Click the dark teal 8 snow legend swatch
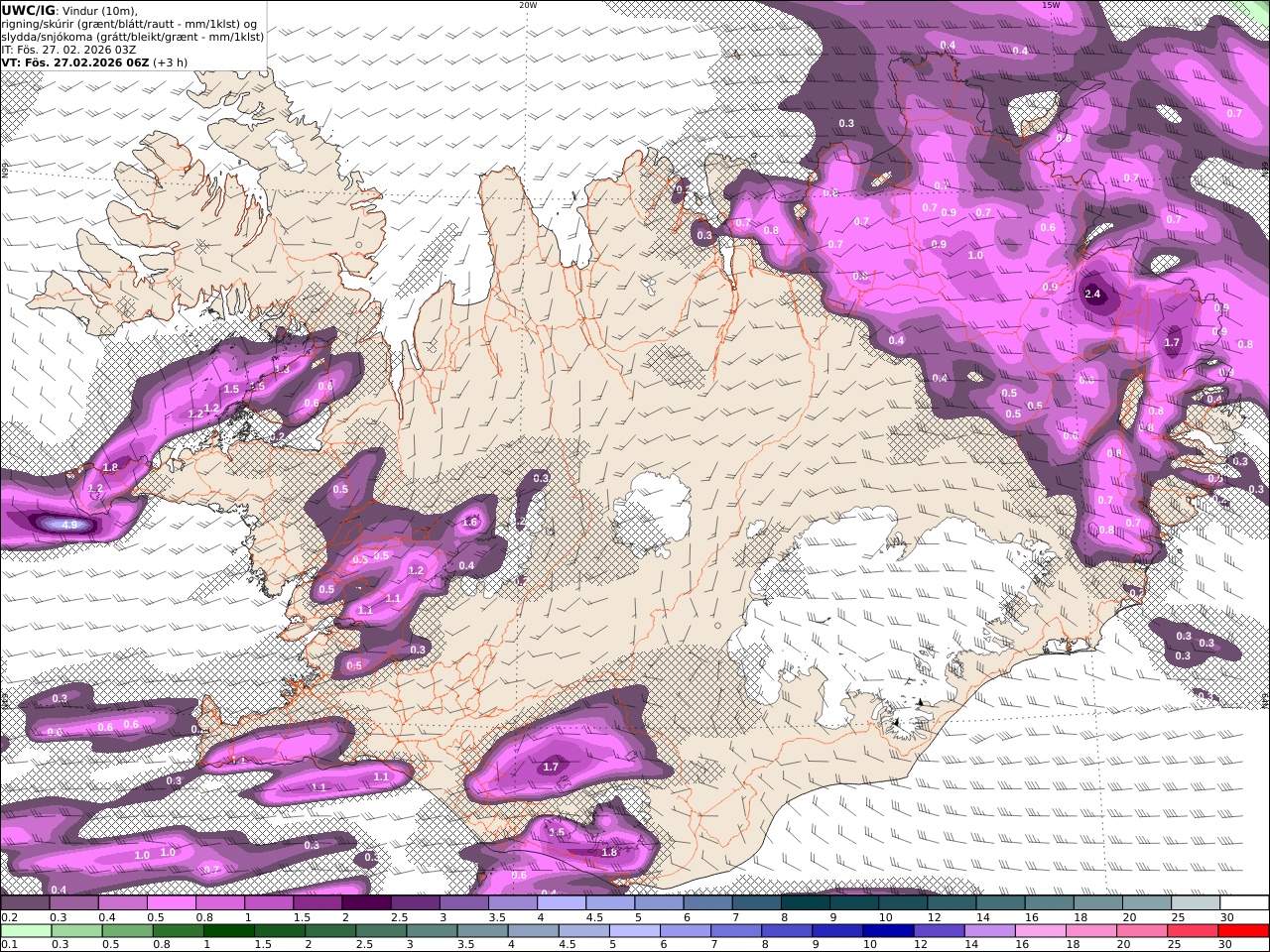The image size is (1270, 952). tap(805, 903)
